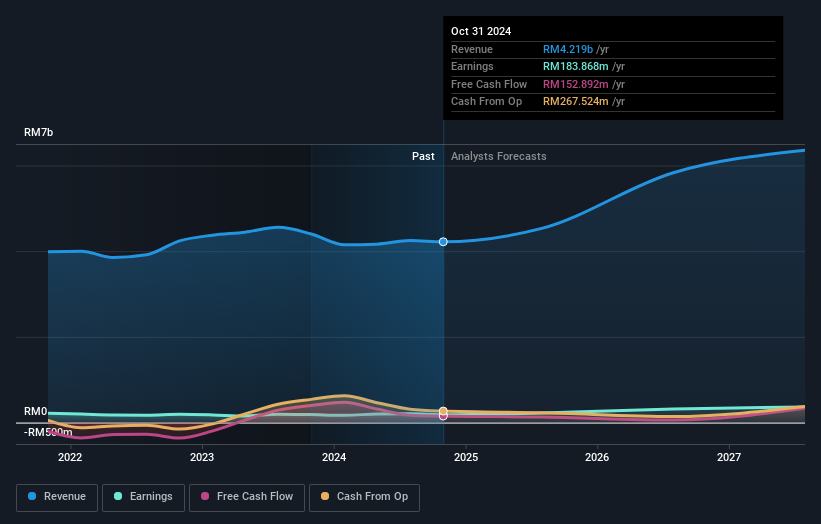Toggle the Cash From Op legend series
The image size is (821, 524).
pyautogui.click(x=364, y=497)
